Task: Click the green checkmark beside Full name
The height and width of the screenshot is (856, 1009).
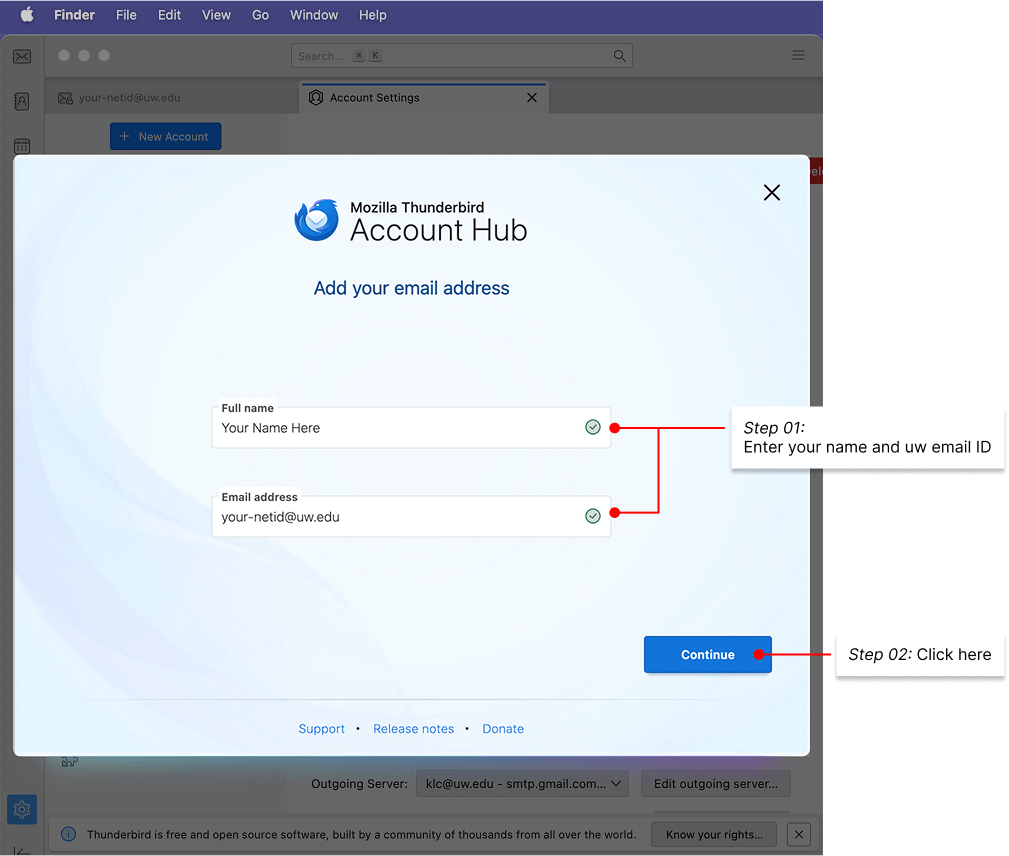Action: [592, 426]
